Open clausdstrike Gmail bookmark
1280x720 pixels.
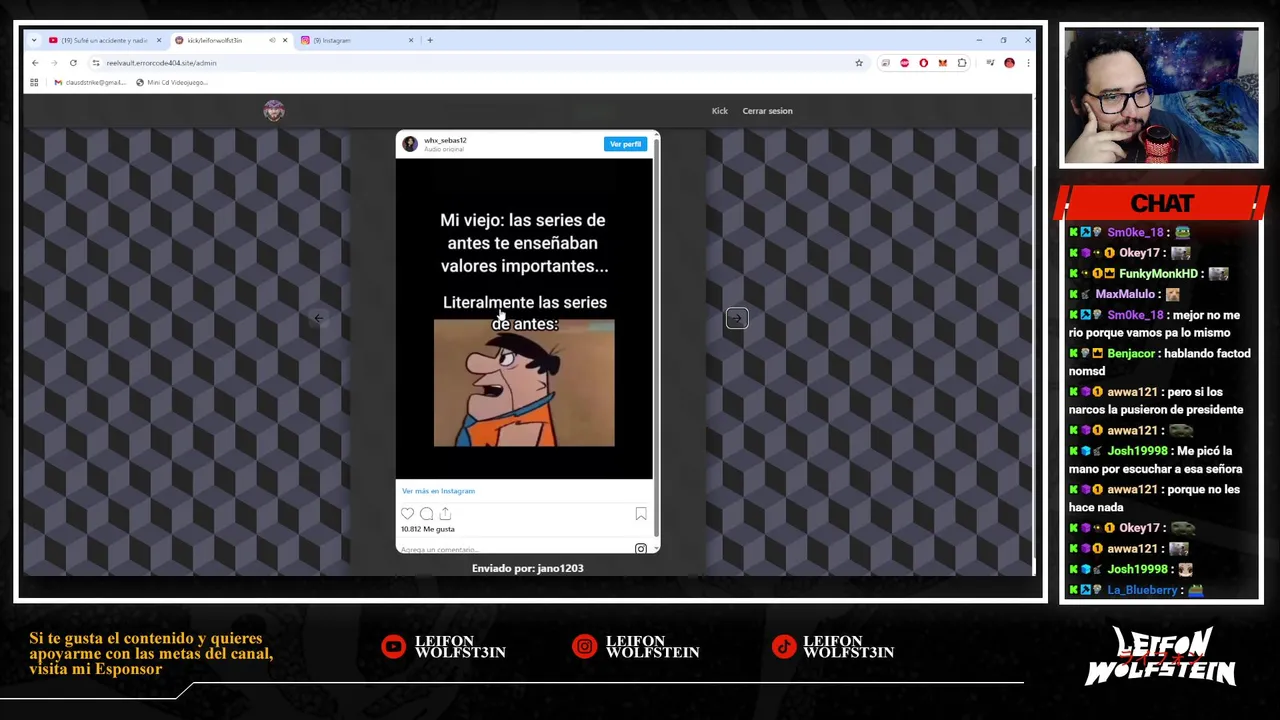tap(89, 82)
